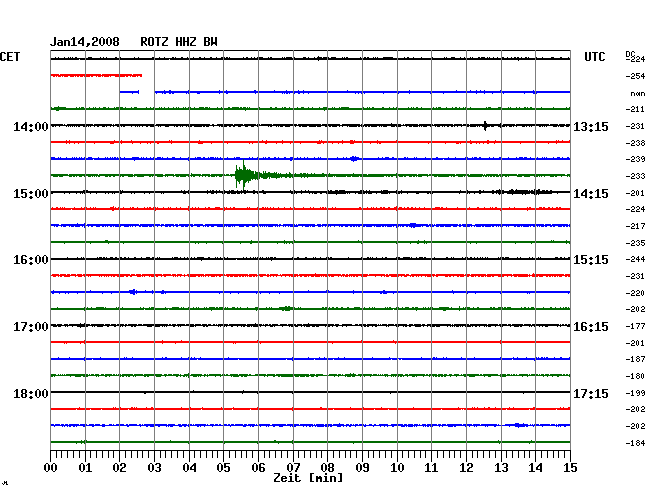This screenshot has width=650, height=494.
Task: Click the DC offset value -235
Action: coord(635,243)
